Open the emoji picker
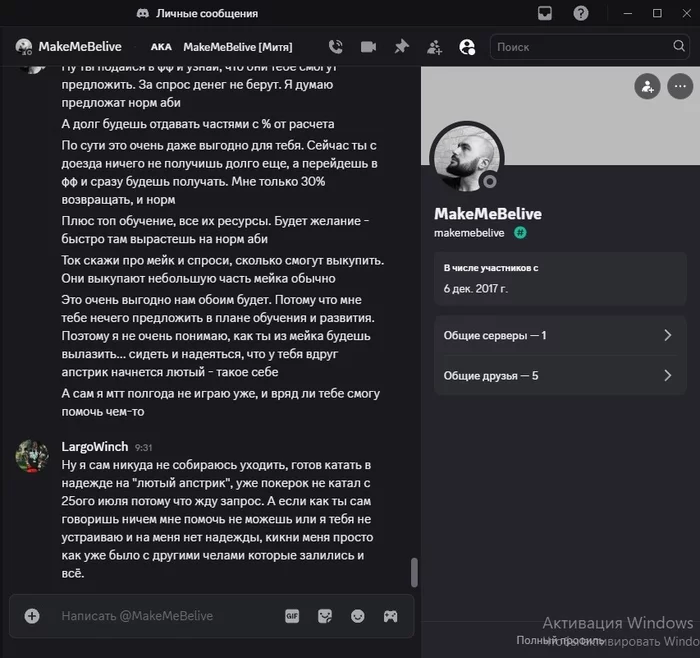Screen dimensions: 700x658 pyautogui.click(x=358, y=616)
